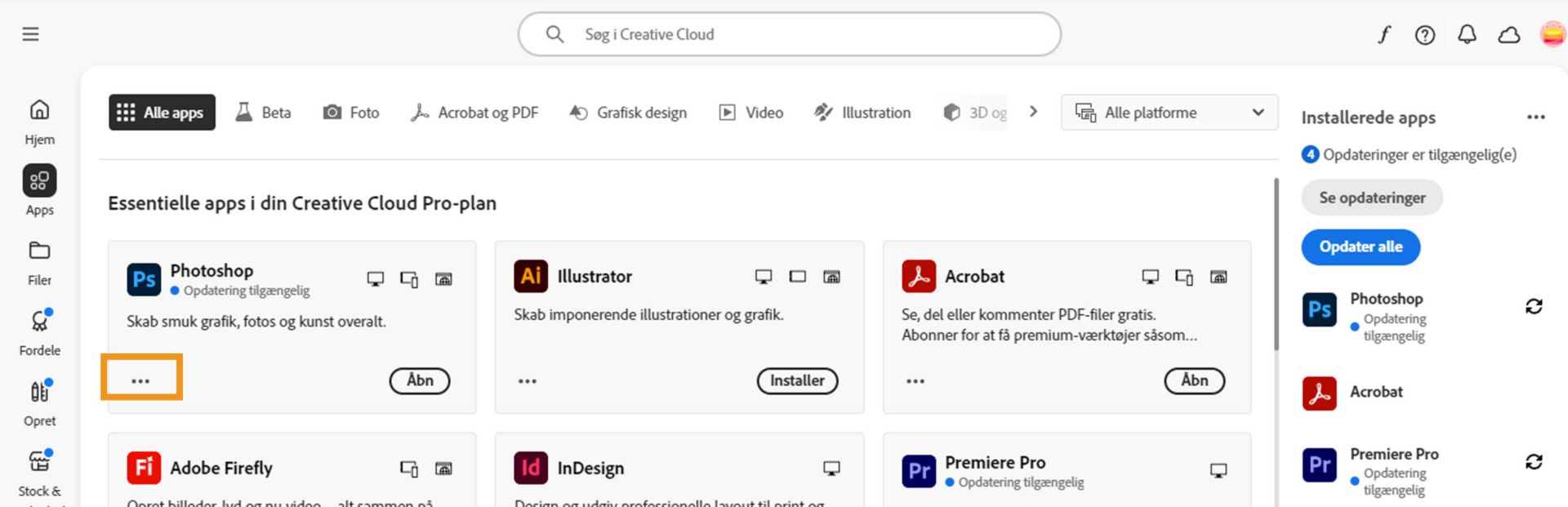Open Alle platforme dropdown
Screen dimensions: 1568x507
point(1169,113)
